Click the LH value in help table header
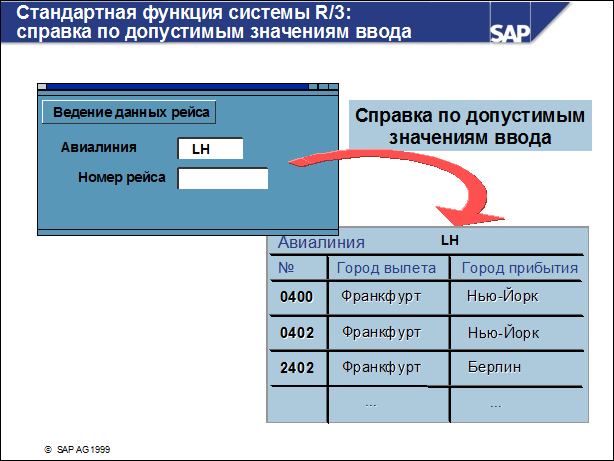Viewport: 614px width, 461px height. [x=450, y=240]
